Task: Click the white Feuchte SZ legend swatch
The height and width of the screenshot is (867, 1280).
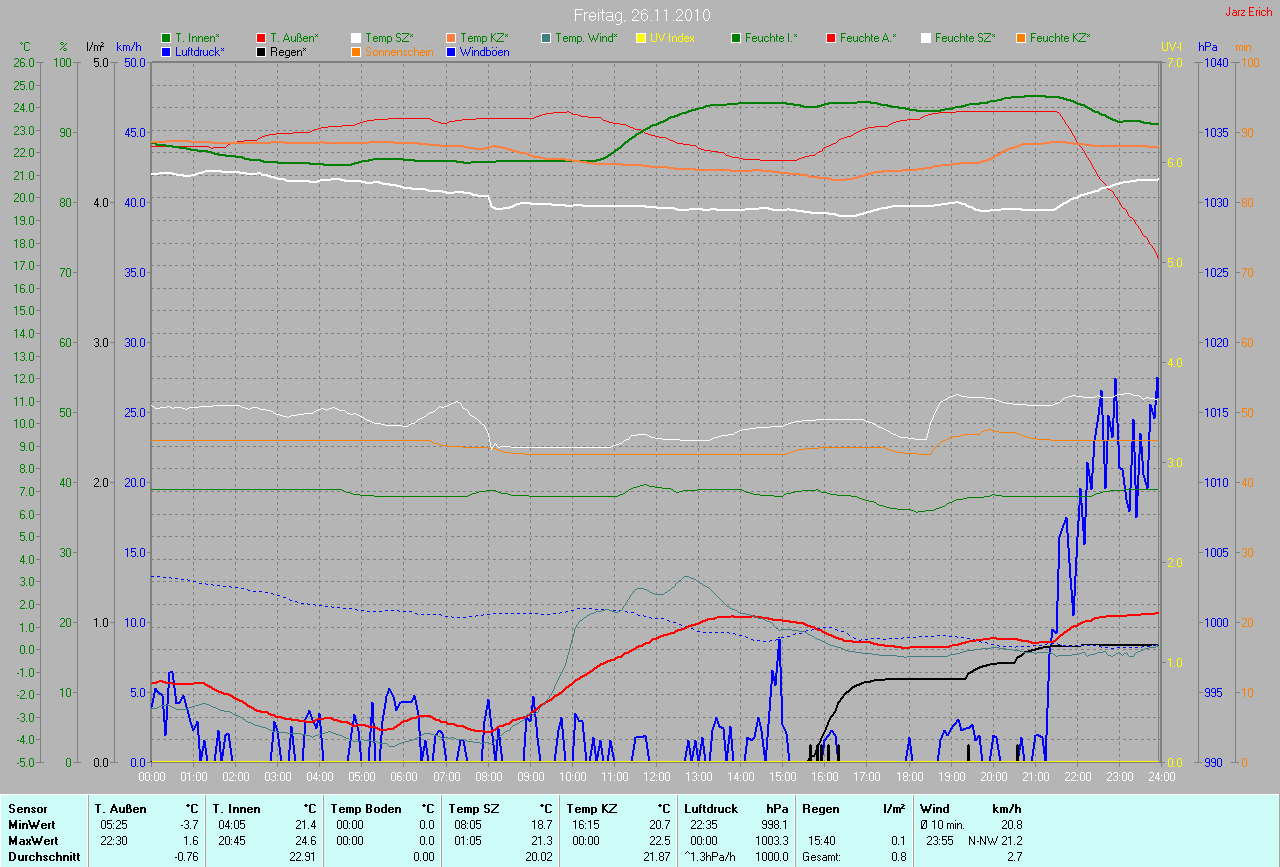Action: tap(926, 38)
